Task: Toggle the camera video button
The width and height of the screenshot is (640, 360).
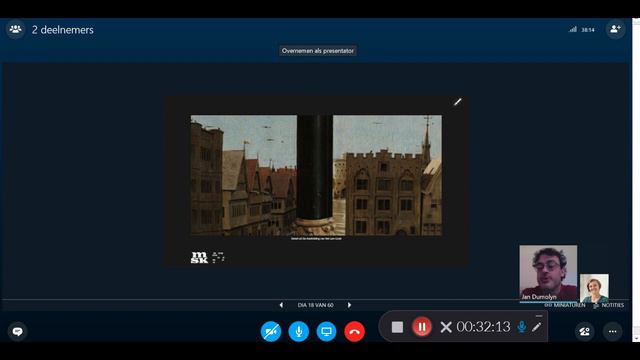Action: (x=271, y=331)
